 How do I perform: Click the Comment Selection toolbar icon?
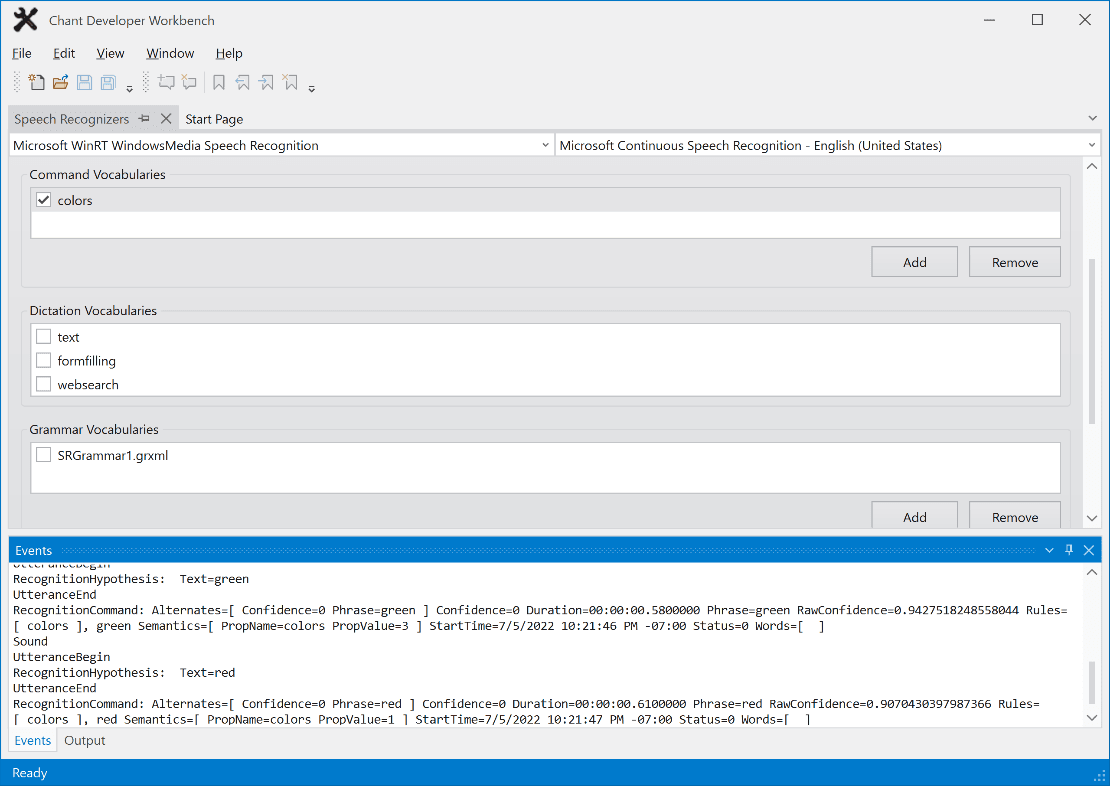[166, 82]
